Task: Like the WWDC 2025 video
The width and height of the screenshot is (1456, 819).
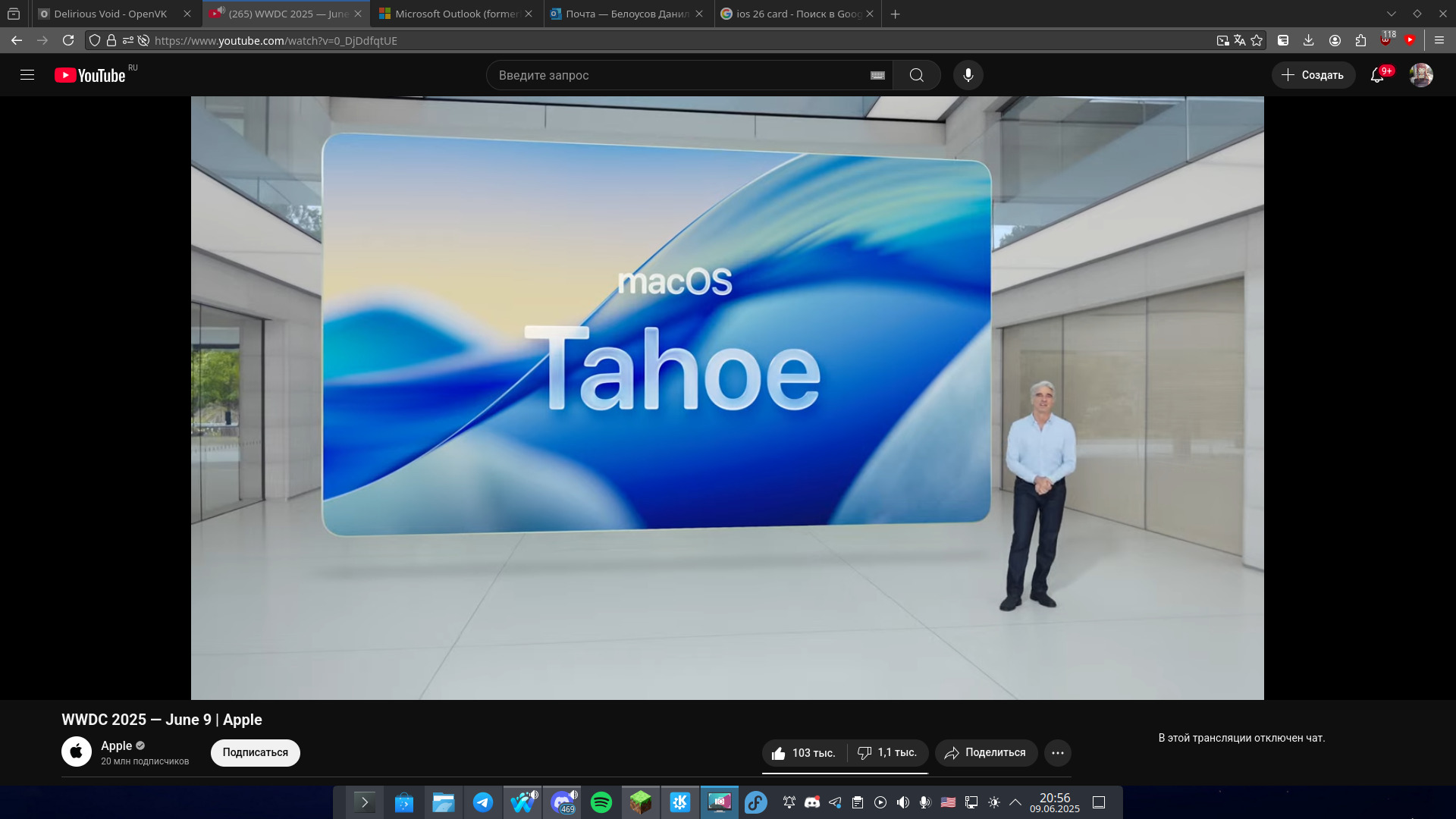Action: point(804,753)
